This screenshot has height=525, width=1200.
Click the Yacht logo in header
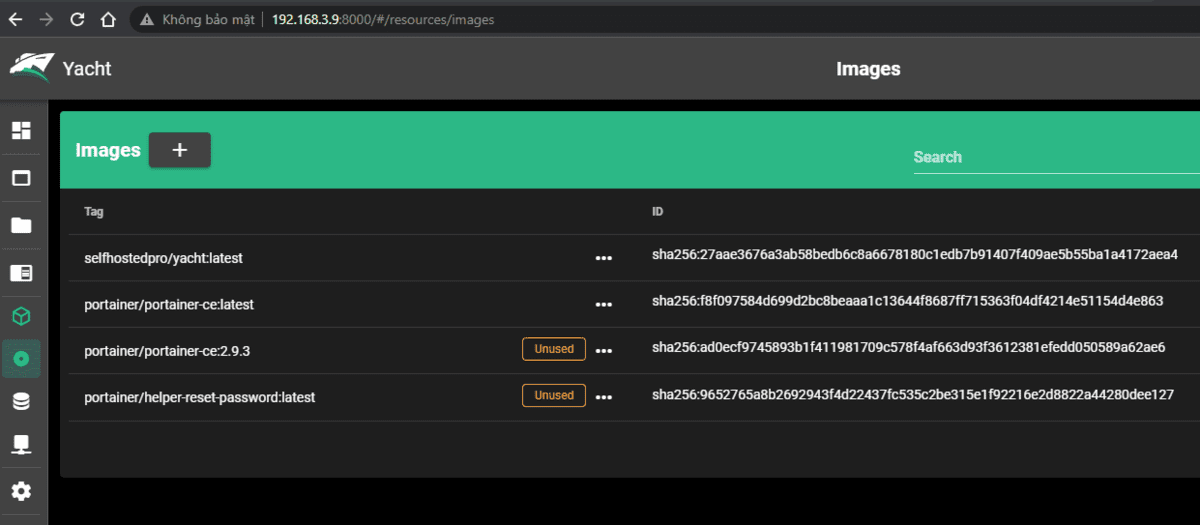point(31,67)
